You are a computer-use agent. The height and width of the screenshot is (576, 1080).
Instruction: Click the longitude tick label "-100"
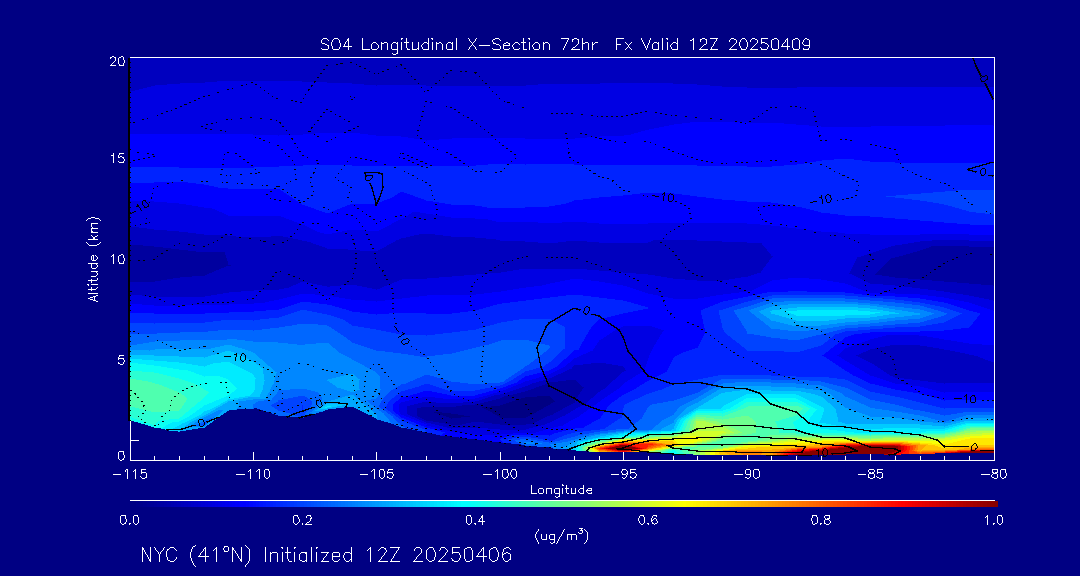click(x=500, y=474)
